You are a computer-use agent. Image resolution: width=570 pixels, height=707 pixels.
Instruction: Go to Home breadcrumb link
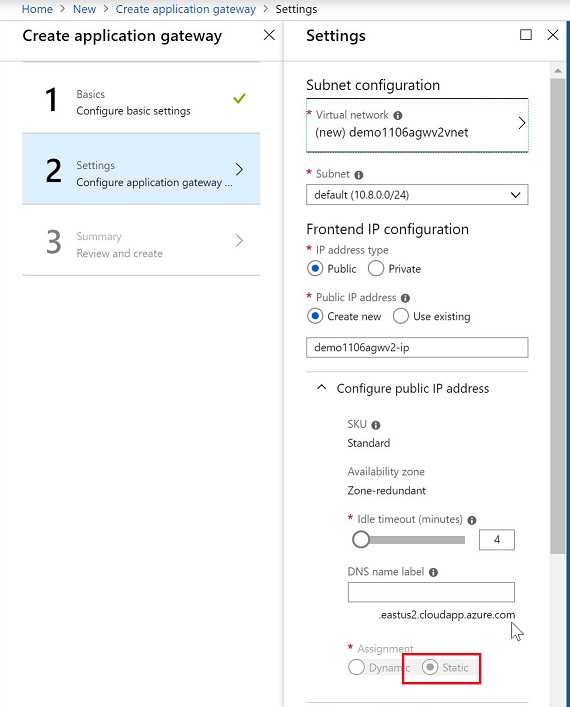coord(37,9)
